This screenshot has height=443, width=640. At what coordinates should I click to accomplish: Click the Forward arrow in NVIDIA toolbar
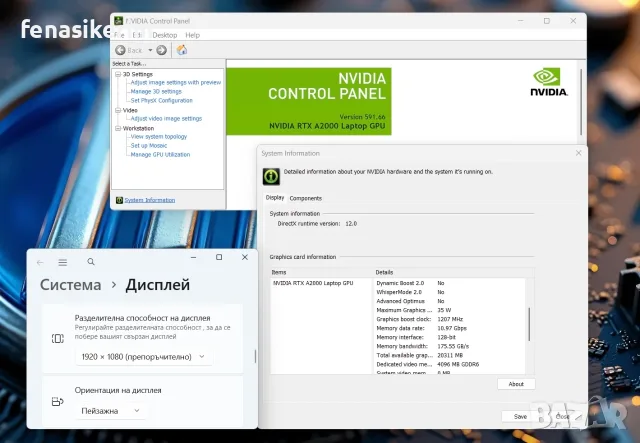click(x=162, y=50)
